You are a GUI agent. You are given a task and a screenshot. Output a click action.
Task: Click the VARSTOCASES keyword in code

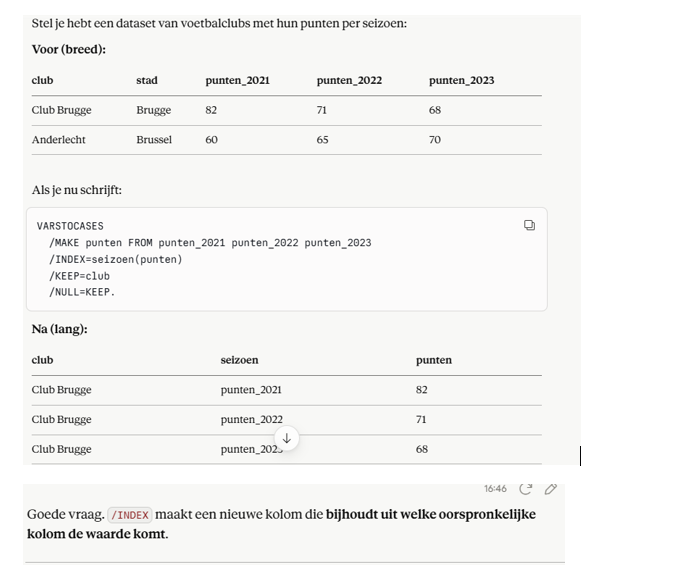tap(70, 226)
